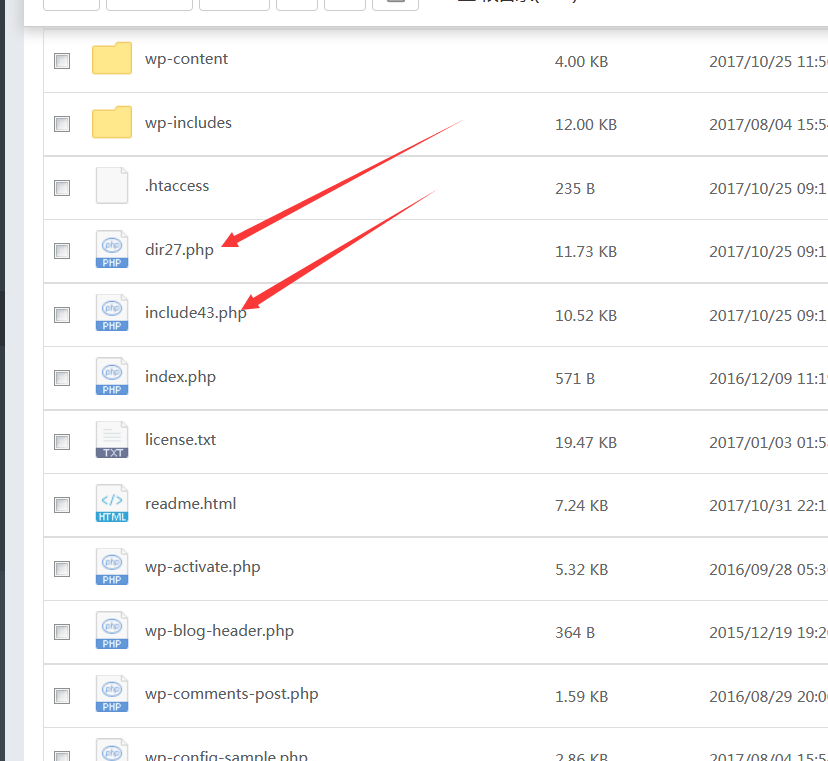Click the 4.00 KB size of wp-content
828x761 pixels.
581,62
